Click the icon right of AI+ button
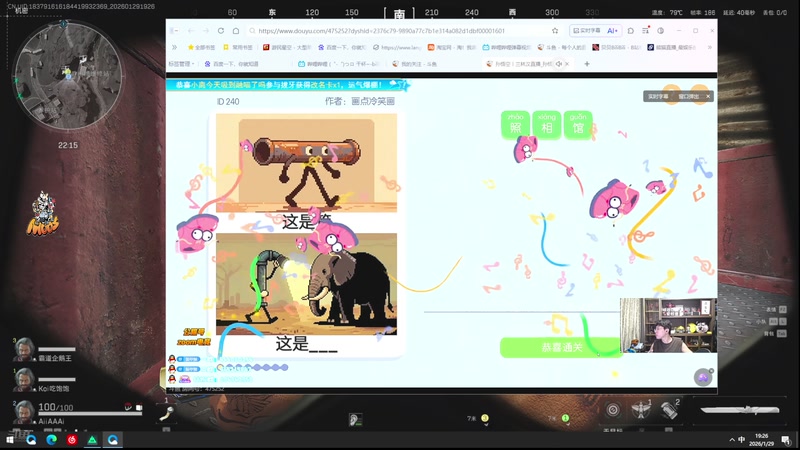Viewport: 800px width, 450px height. pos(631,31)
